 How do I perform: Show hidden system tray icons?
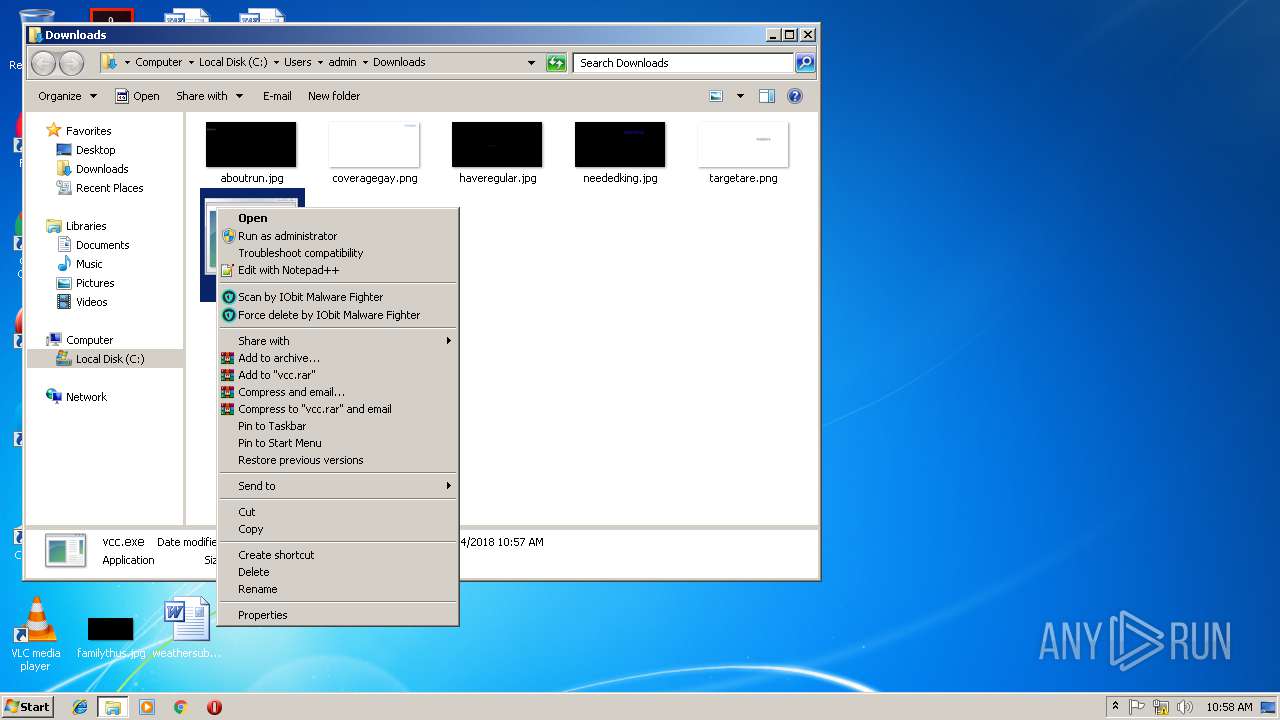click(1115, 707)
